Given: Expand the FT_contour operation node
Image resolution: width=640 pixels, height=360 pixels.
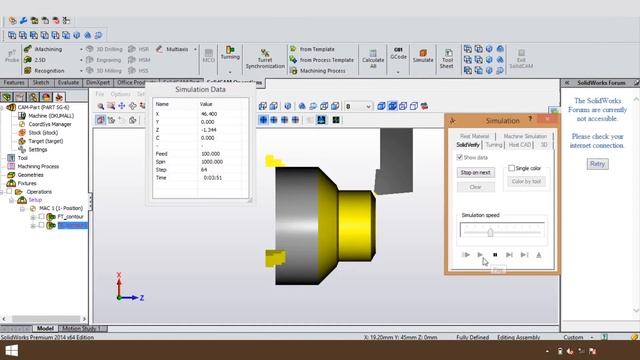Looking at the screenshot, I should [33, 217].
